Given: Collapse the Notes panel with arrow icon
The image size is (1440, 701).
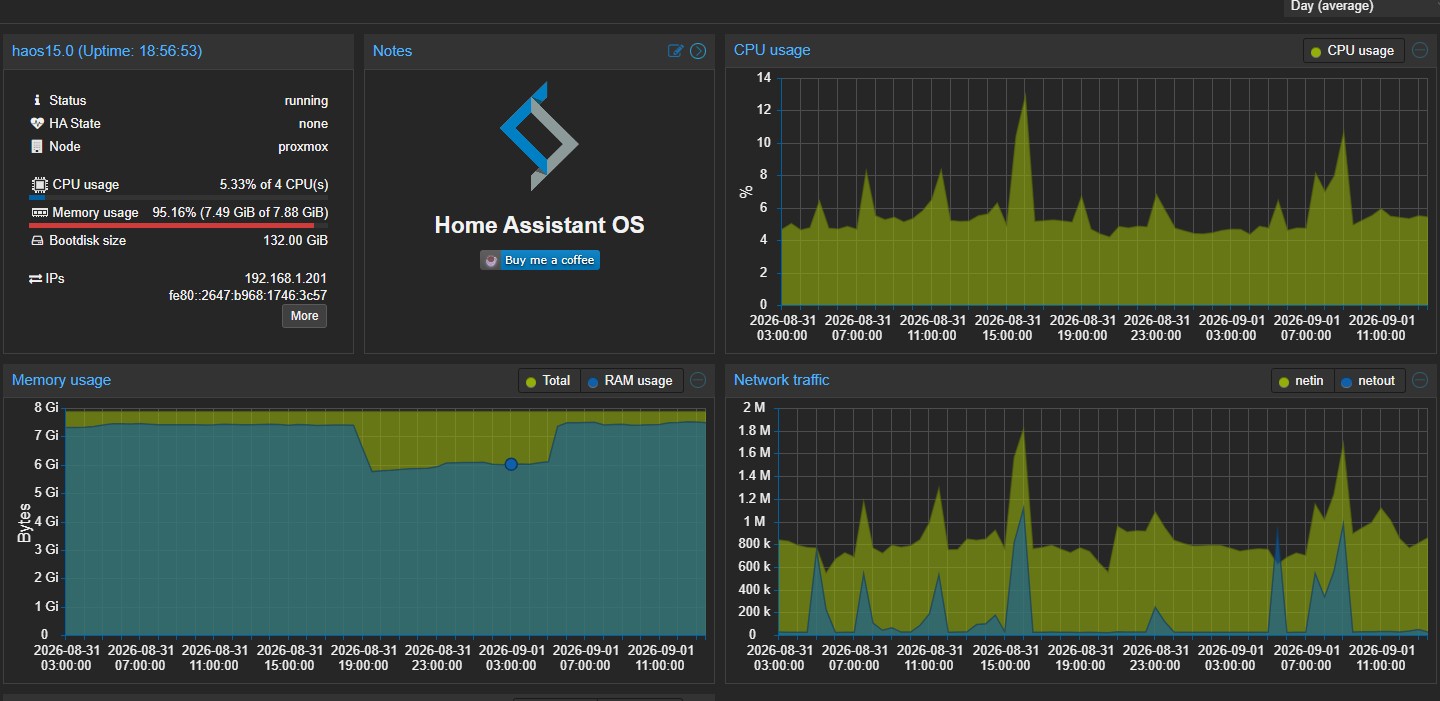Looking at the screenshot, I should (698, 51).
